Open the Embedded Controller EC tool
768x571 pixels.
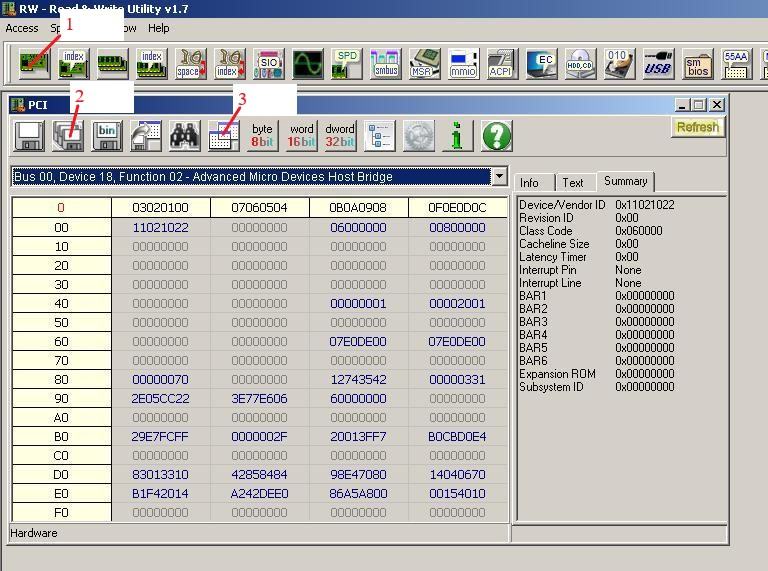click(x=542, y=64)
